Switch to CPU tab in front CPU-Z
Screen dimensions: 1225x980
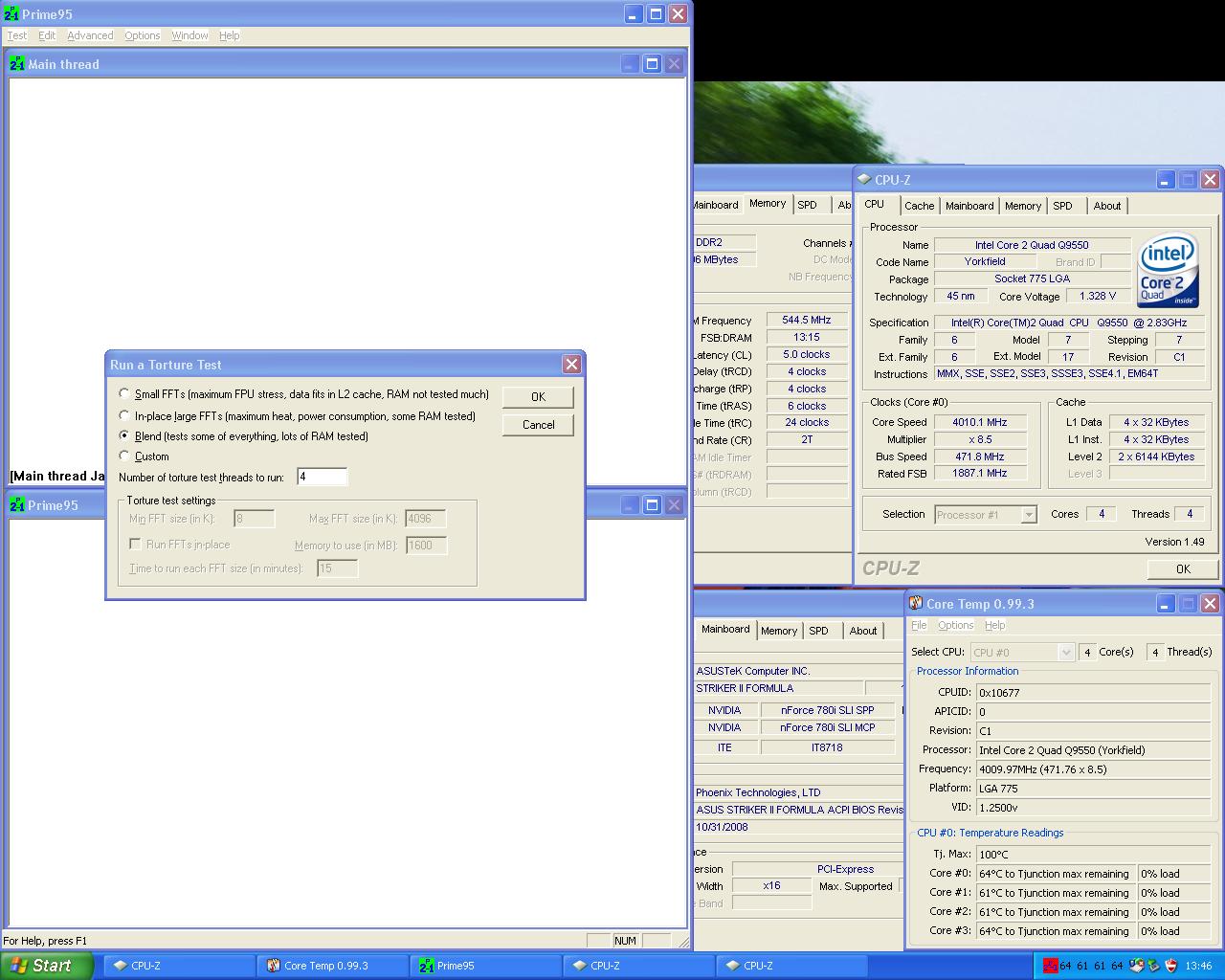coord(875,205)
